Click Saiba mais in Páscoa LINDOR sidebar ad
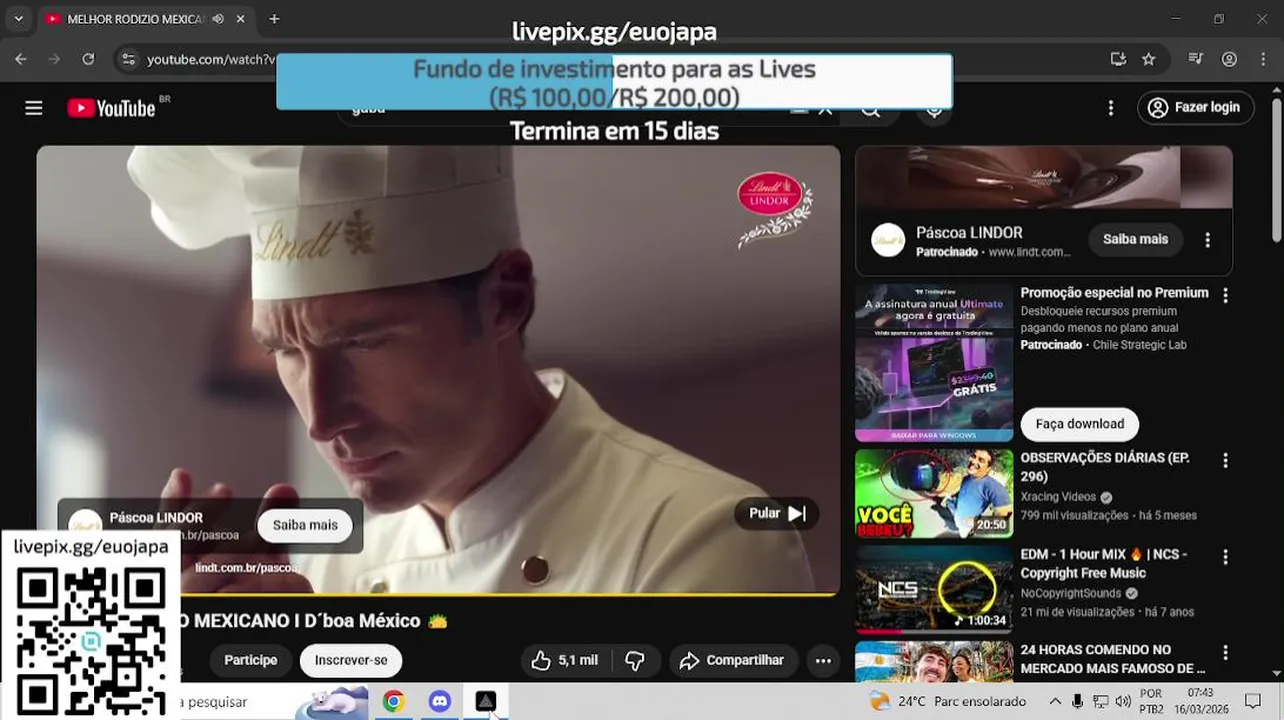Viewport: 1284px width, 720px height. coord(1135,240)
